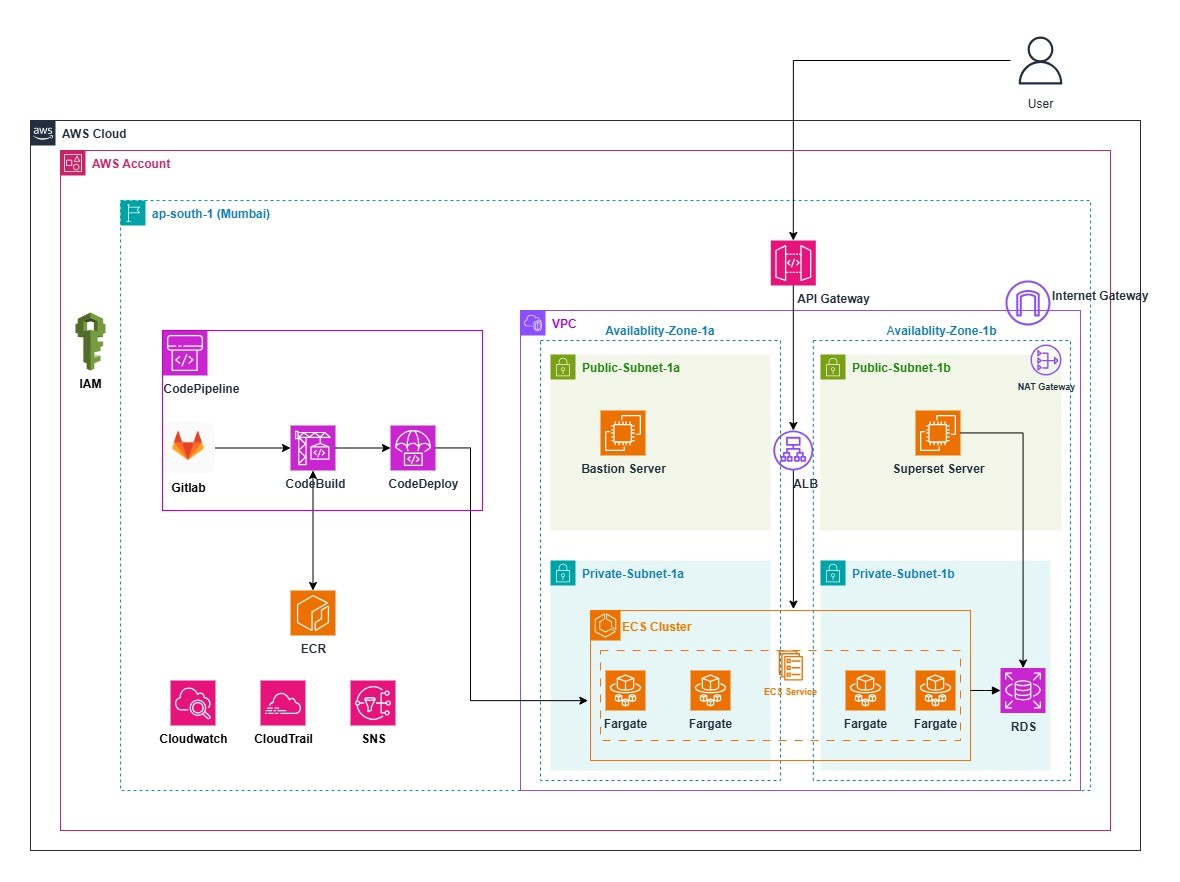Select the ALB load balancer icon
1180x882 pixels.
click(x=793, y=451)
